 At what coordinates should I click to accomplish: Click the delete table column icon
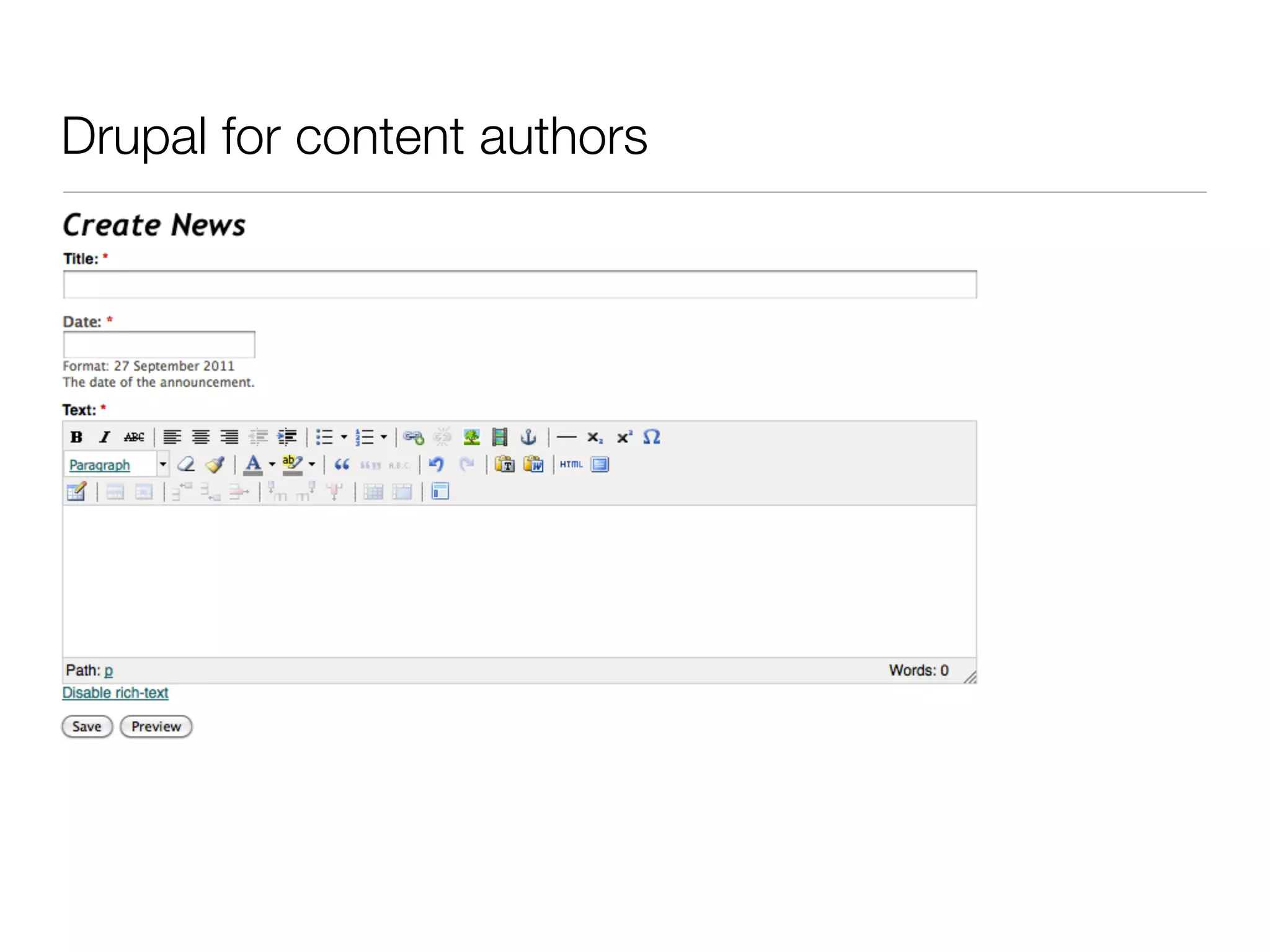pos(335,492)
